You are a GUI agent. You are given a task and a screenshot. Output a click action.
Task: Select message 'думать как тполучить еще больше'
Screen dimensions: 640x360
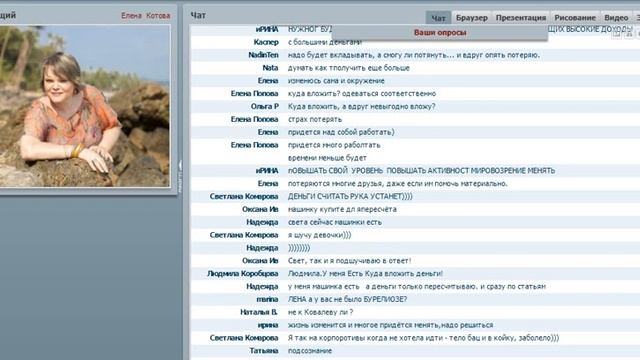(349, 68)
